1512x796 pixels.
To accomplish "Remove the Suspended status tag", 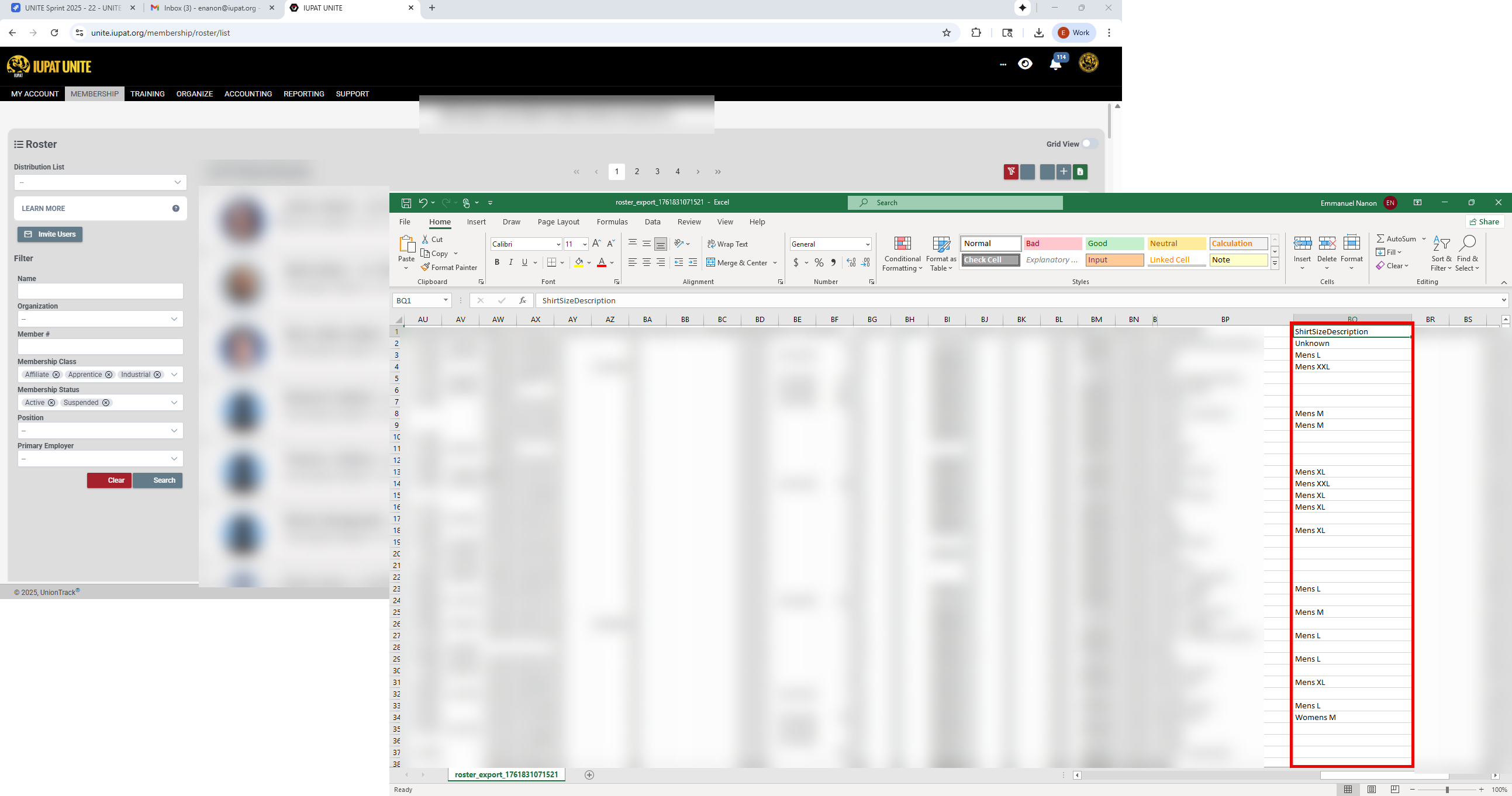I will pos(106,403).
